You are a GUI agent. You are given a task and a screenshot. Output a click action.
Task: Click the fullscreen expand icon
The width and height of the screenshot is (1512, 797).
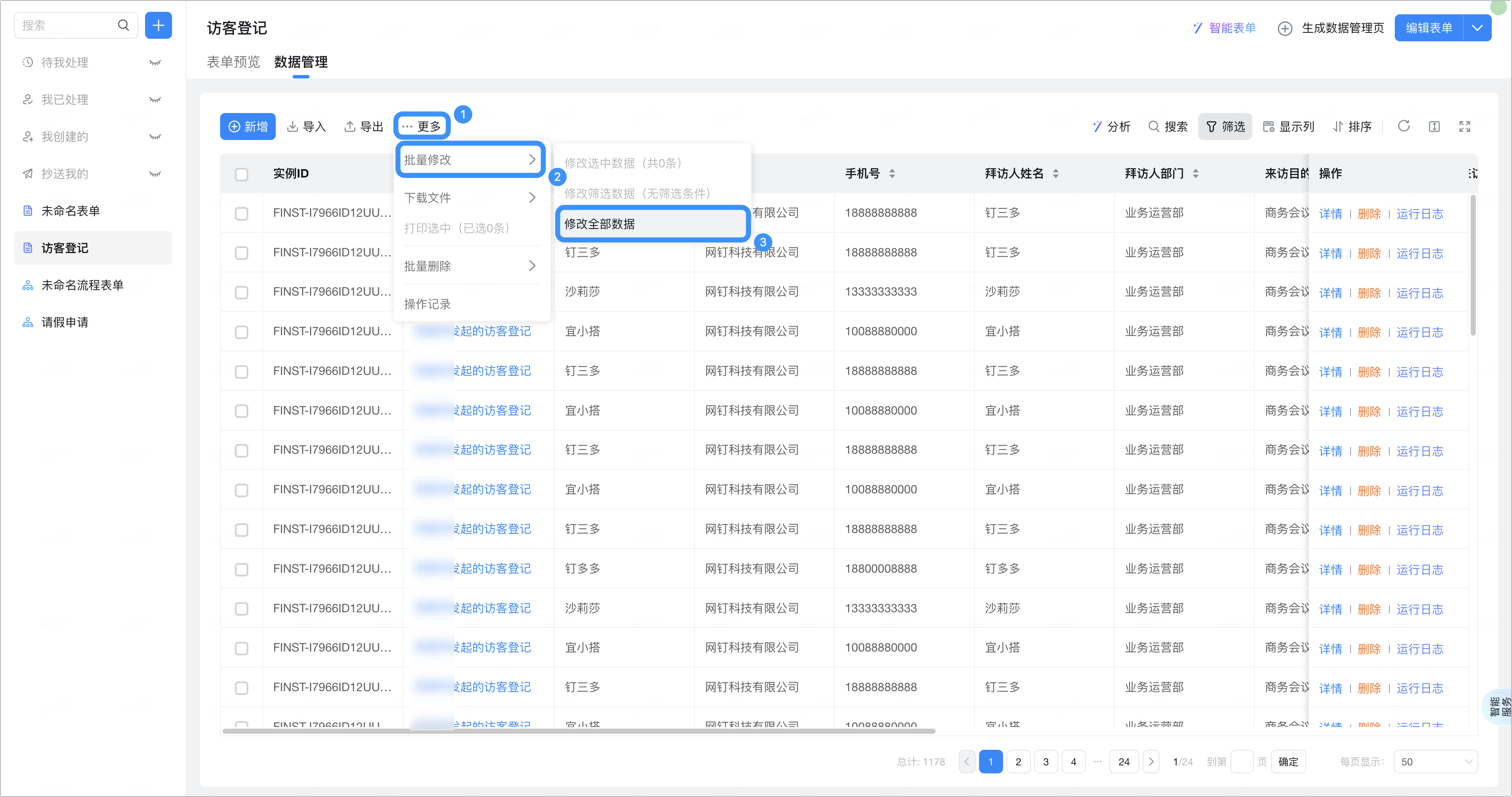pyautogui.click(x=1464, y=126)
